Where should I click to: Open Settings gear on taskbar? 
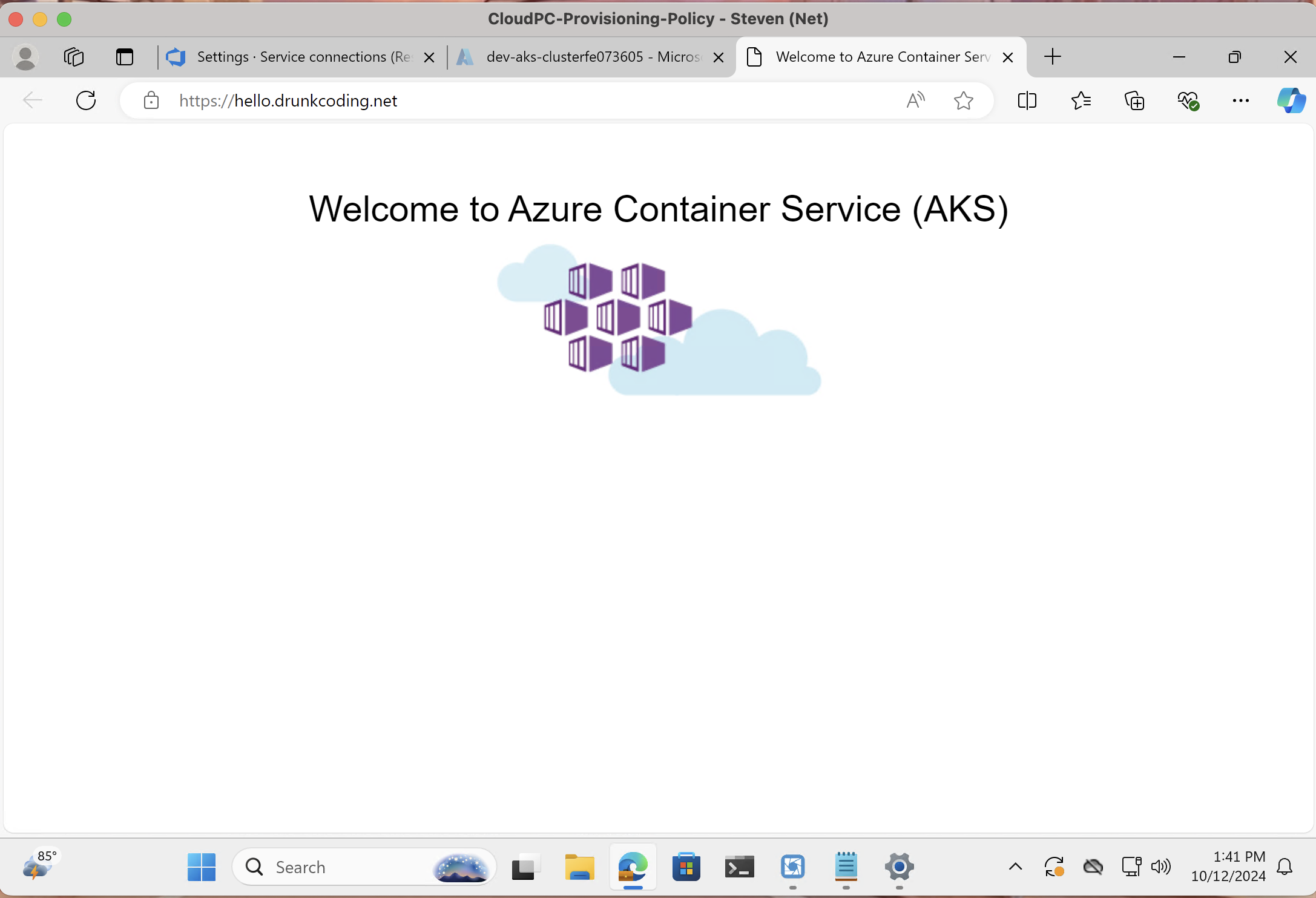click(x=899, y=867)
